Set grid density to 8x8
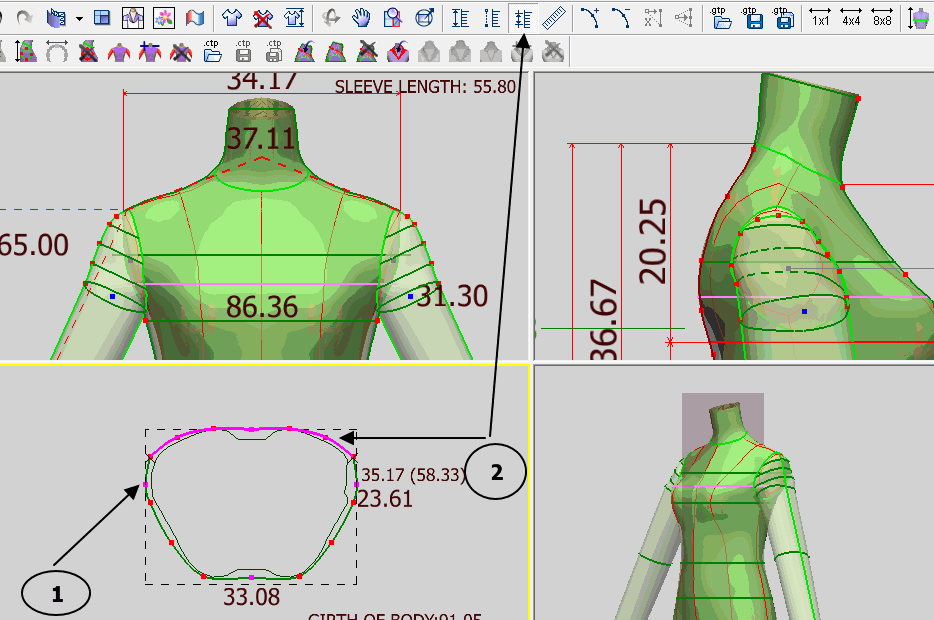Viewport: 934px width, 620px height. click(x=882, y=18)
